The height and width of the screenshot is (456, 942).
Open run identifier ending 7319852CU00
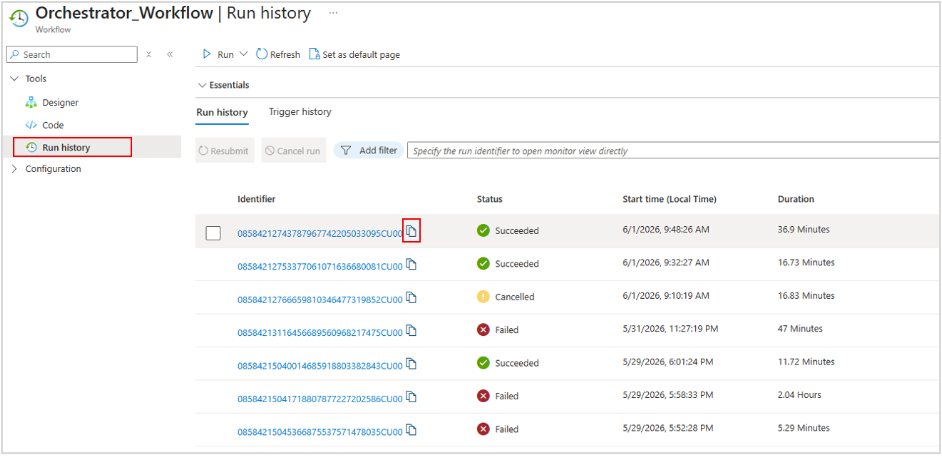320,300
